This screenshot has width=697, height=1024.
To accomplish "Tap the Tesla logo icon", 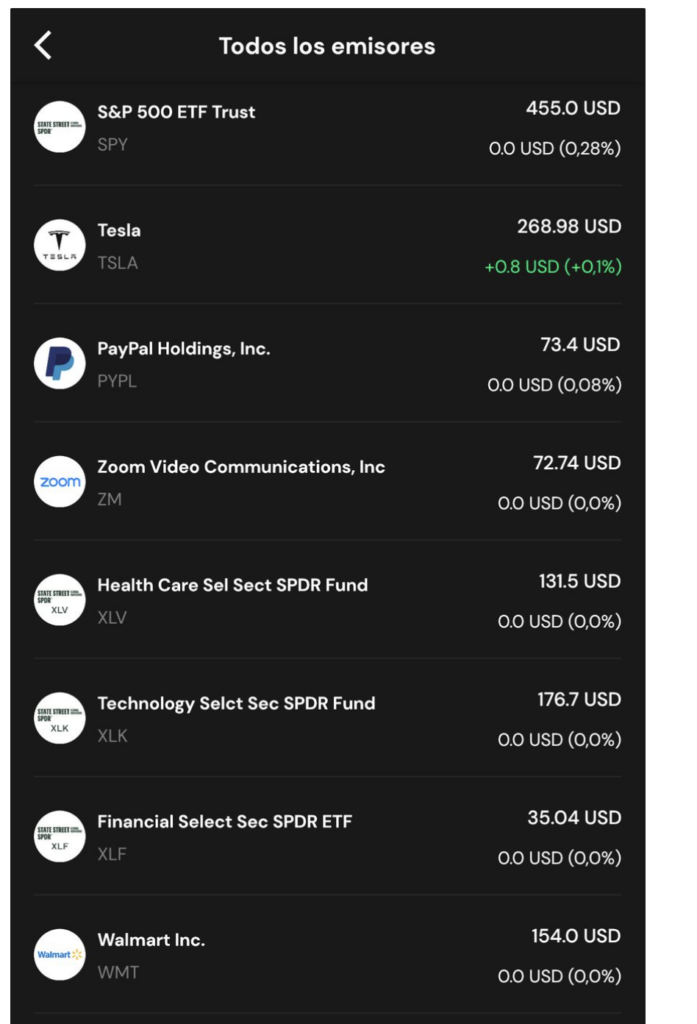I will click(59, 245).
